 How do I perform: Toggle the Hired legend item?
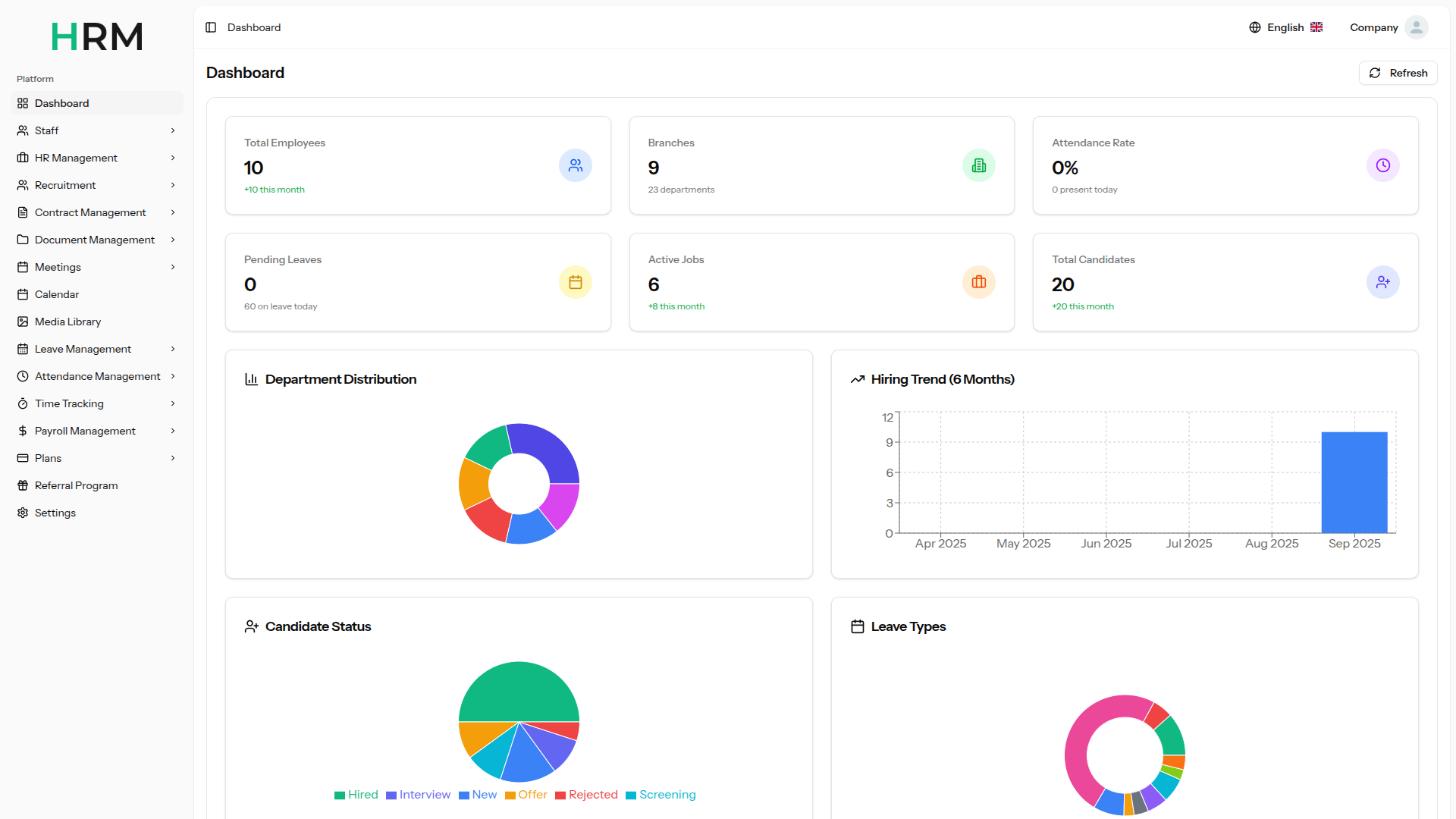[356, 795]
